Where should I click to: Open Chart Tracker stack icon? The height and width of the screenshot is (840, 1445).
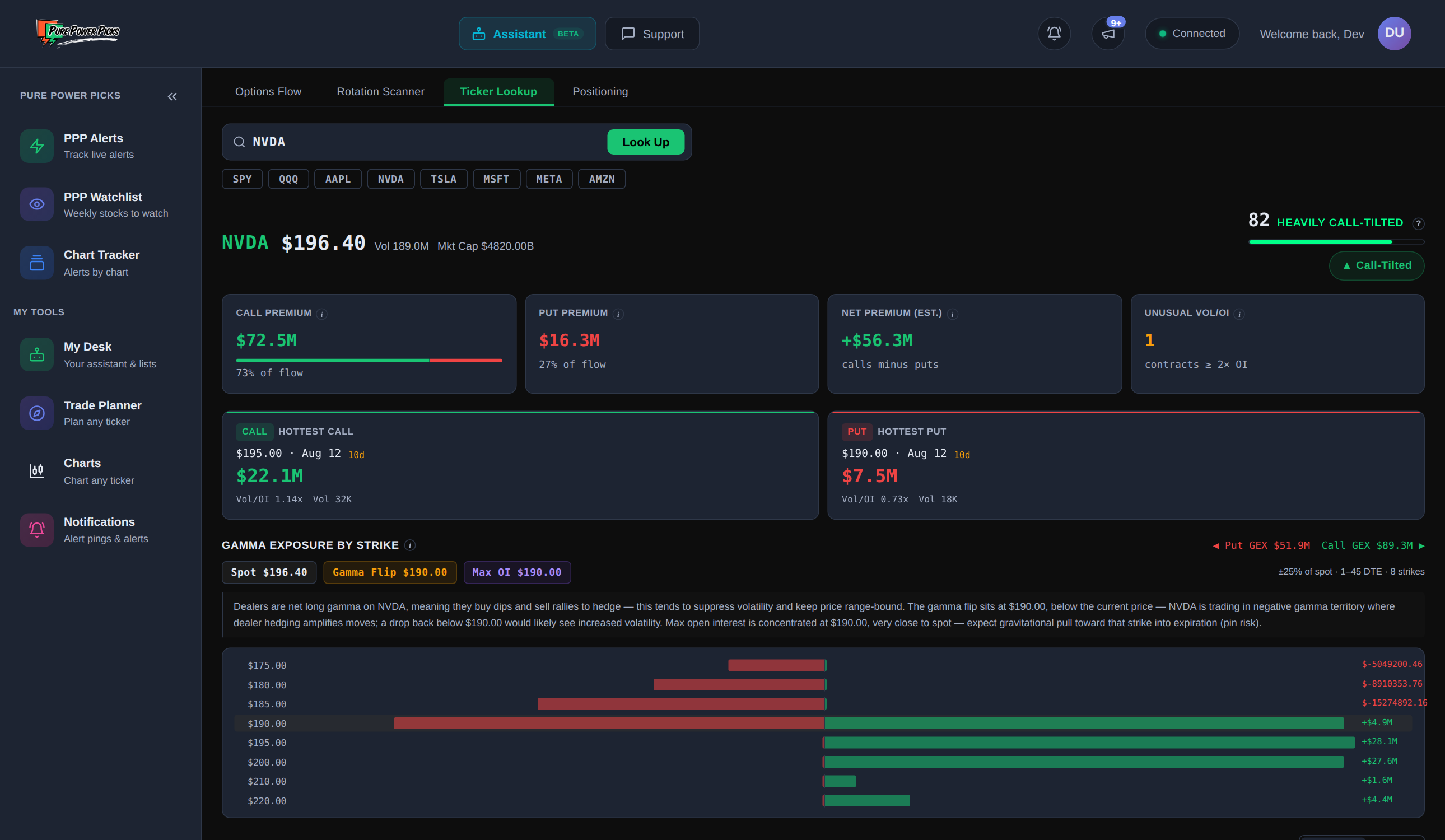click(x=37, y=263)
